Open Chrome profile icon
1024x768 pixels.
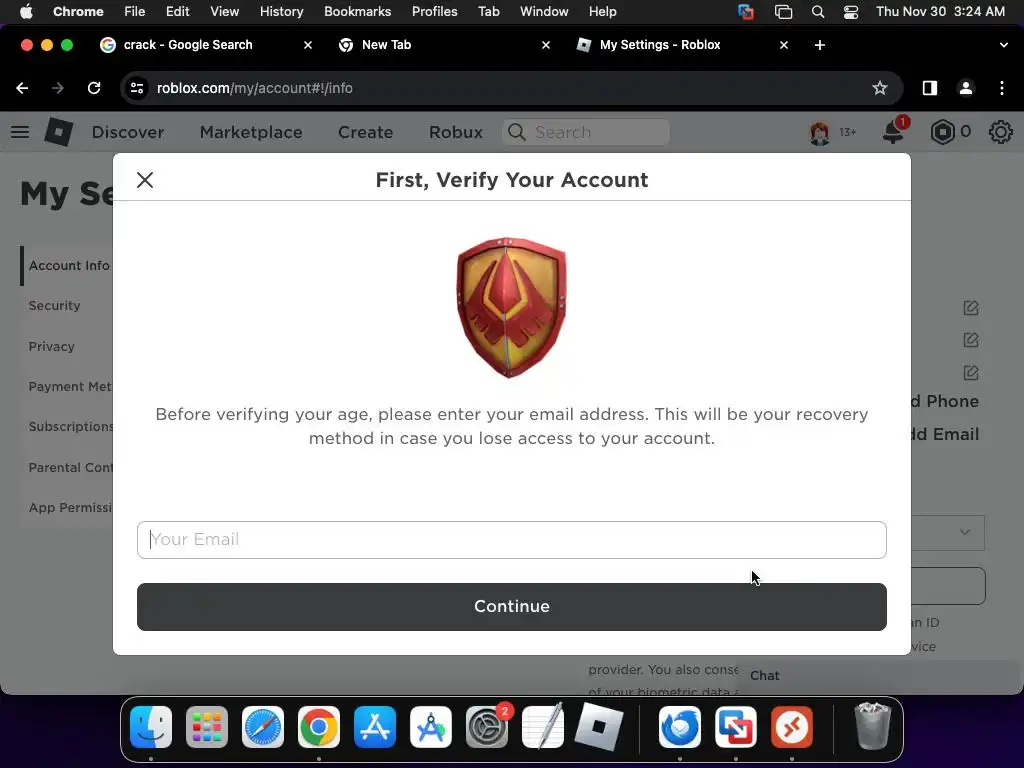(x=965, y=88)
